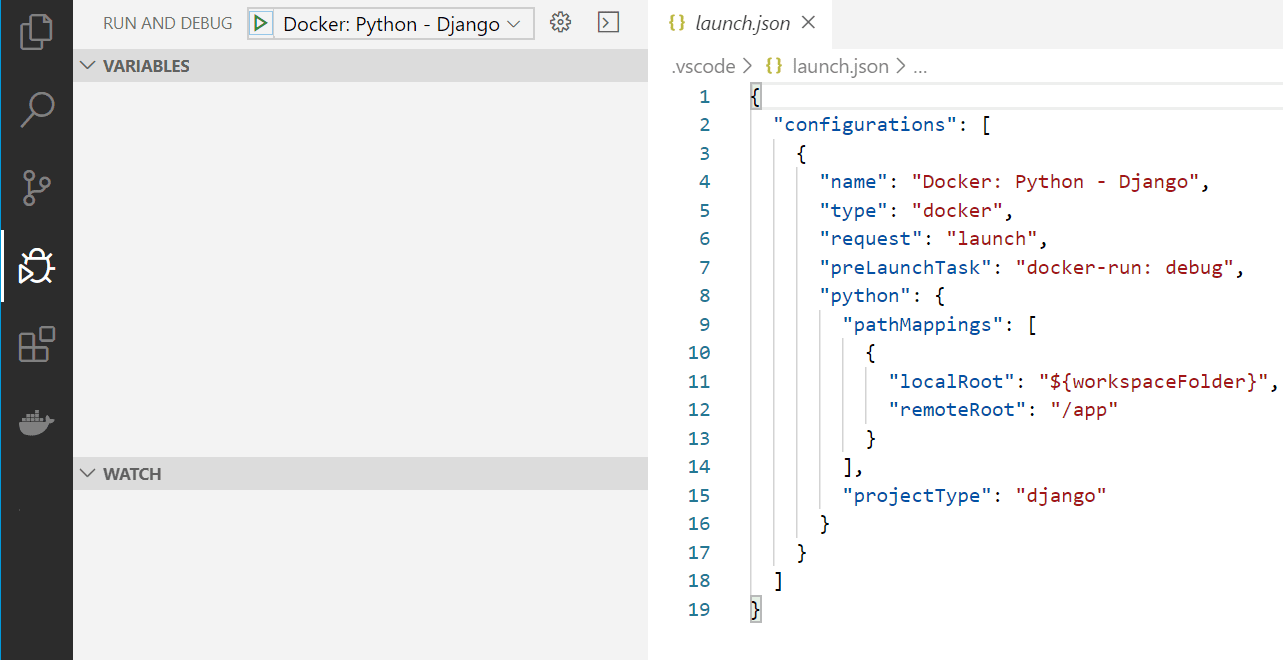Select the Run and Debug activity bar icon
Screen dimensions: 1283x660
(36, 266)
